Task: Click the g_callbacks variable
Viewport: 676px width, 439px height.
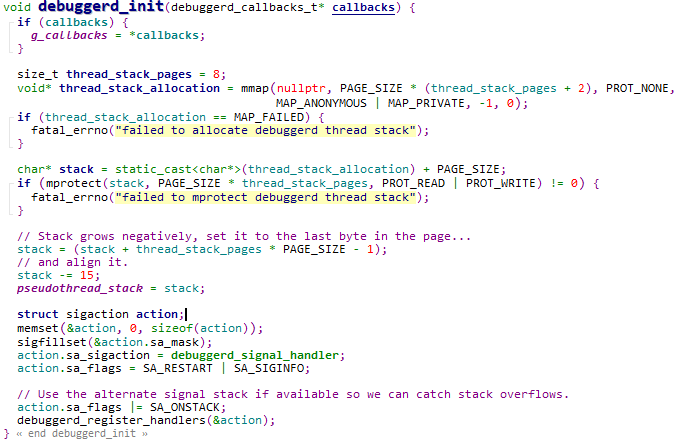Action: click(69, 35)
